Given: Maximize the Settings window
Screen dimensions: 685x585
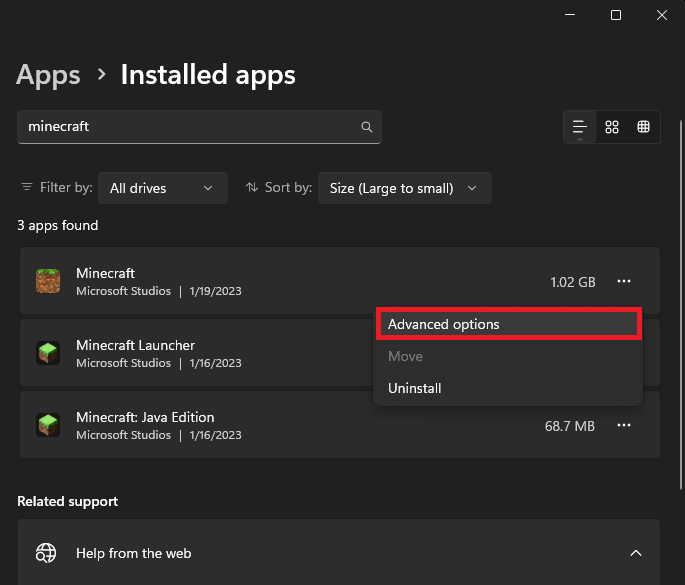Looking at the screenshot, I should click(616, 15).
